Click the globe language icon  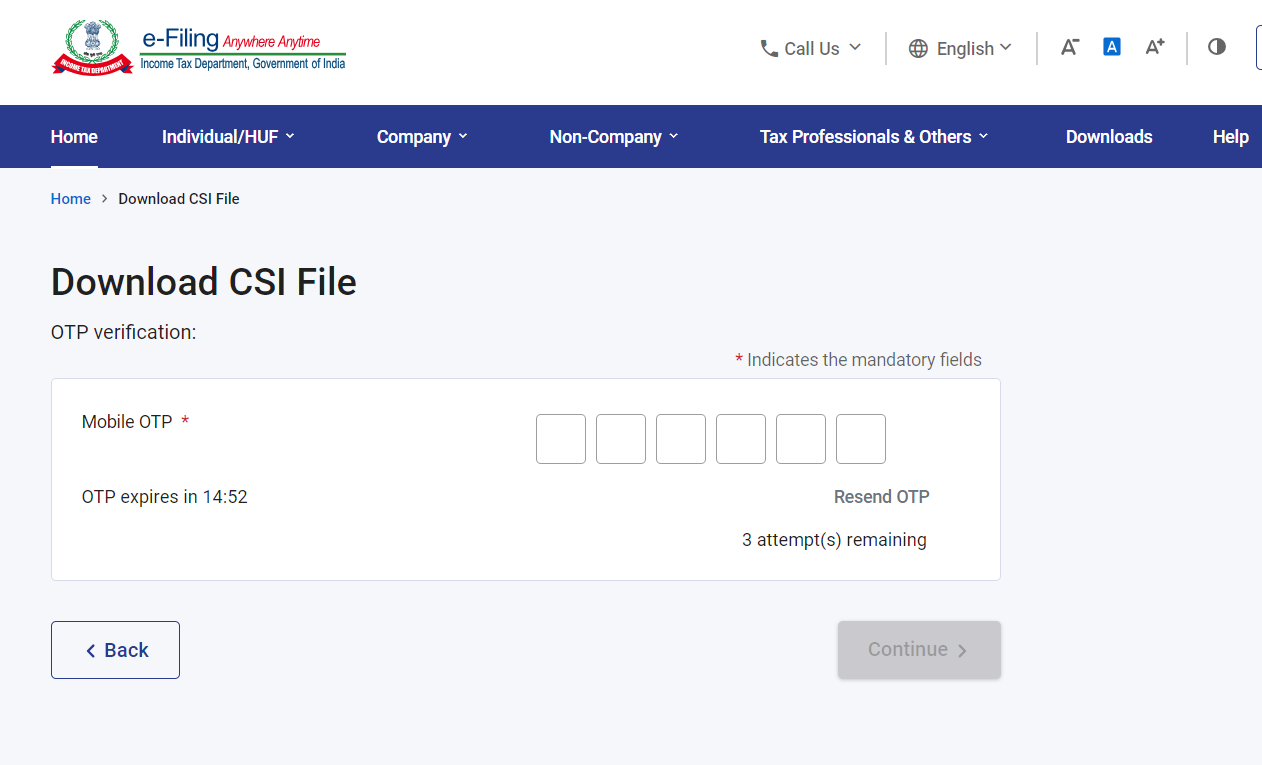click(918, 49)
